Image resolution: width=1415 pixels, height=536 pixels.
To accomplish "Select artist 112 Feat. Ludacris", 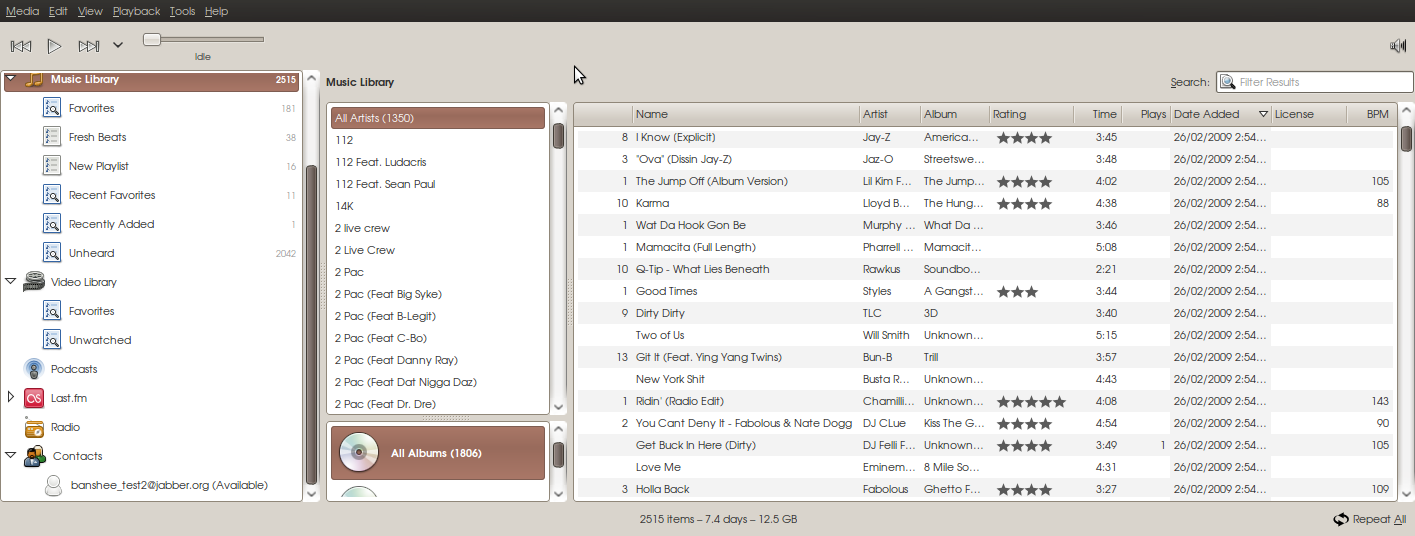I will pos(438,162).
